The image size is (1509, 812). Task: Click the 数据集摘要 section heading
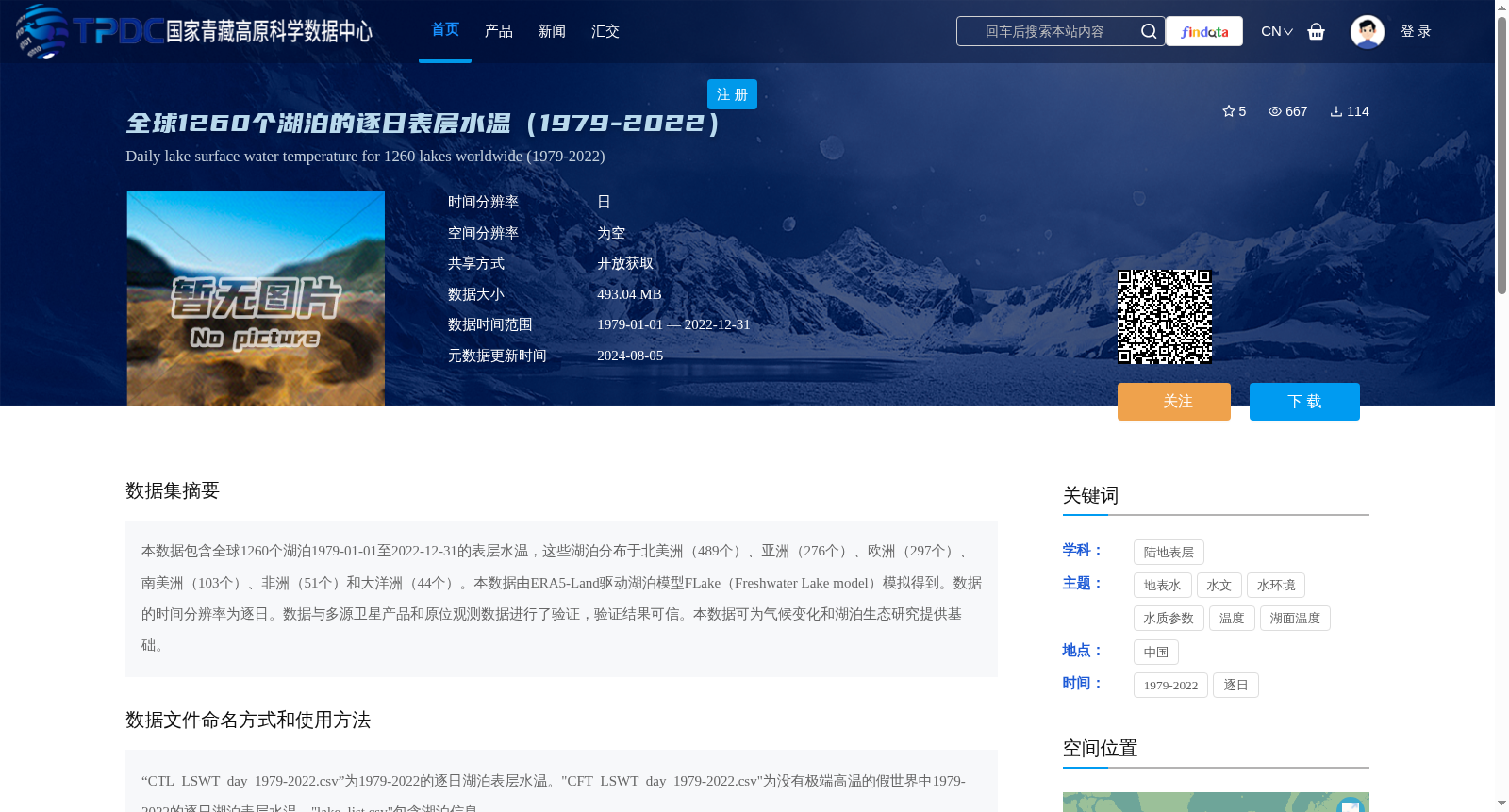tap(173, 490)
